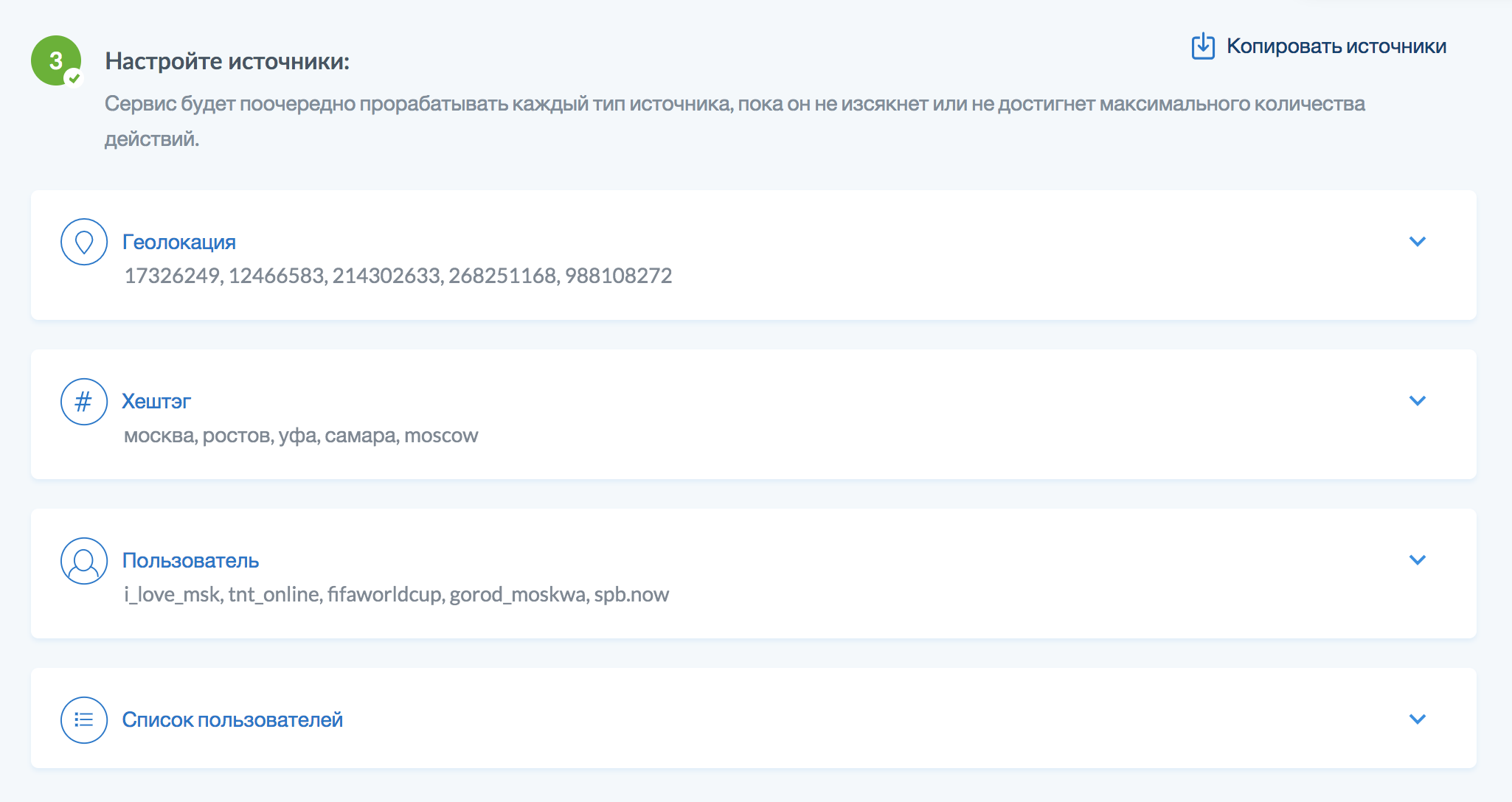This screenshot has height=802, width=1512.
Task: Click the user list icon
Action: click(84, 720)
